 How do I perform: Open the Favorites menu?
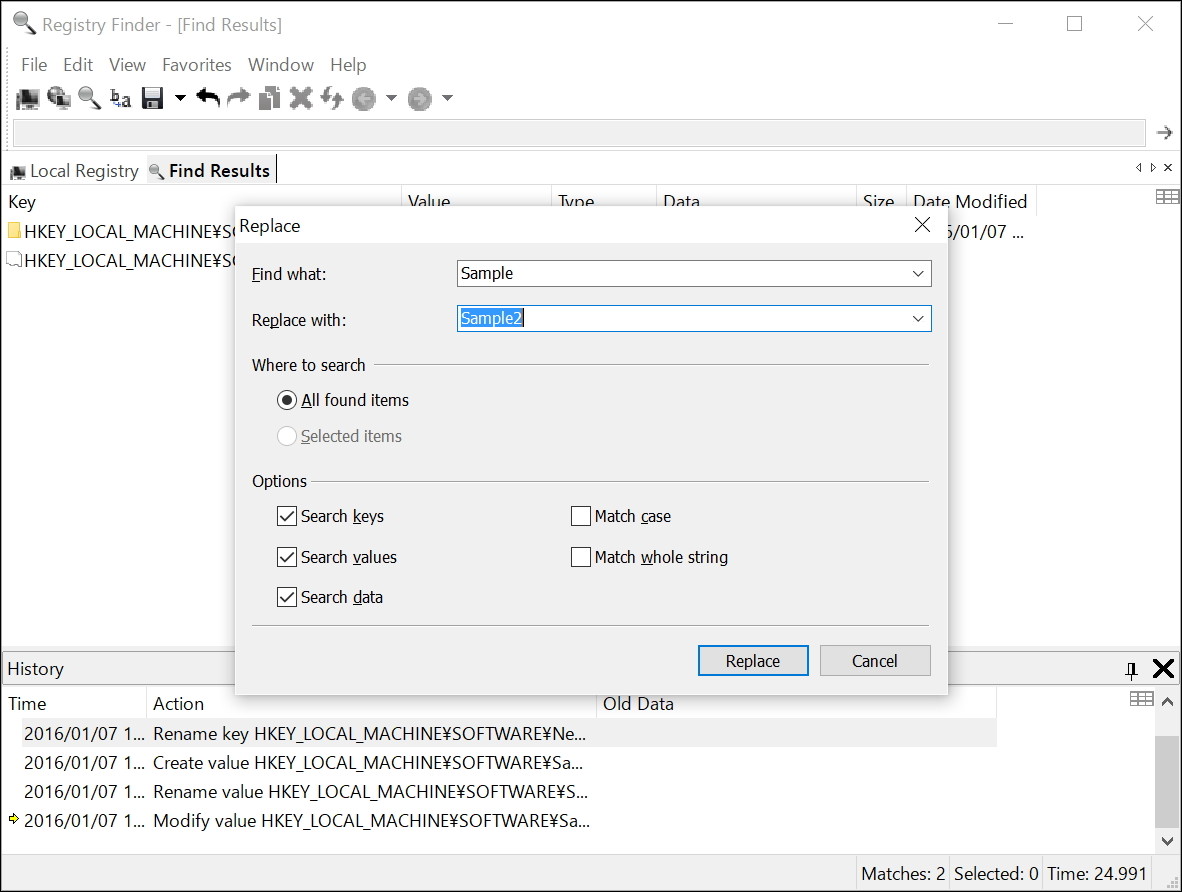[197, 65]
